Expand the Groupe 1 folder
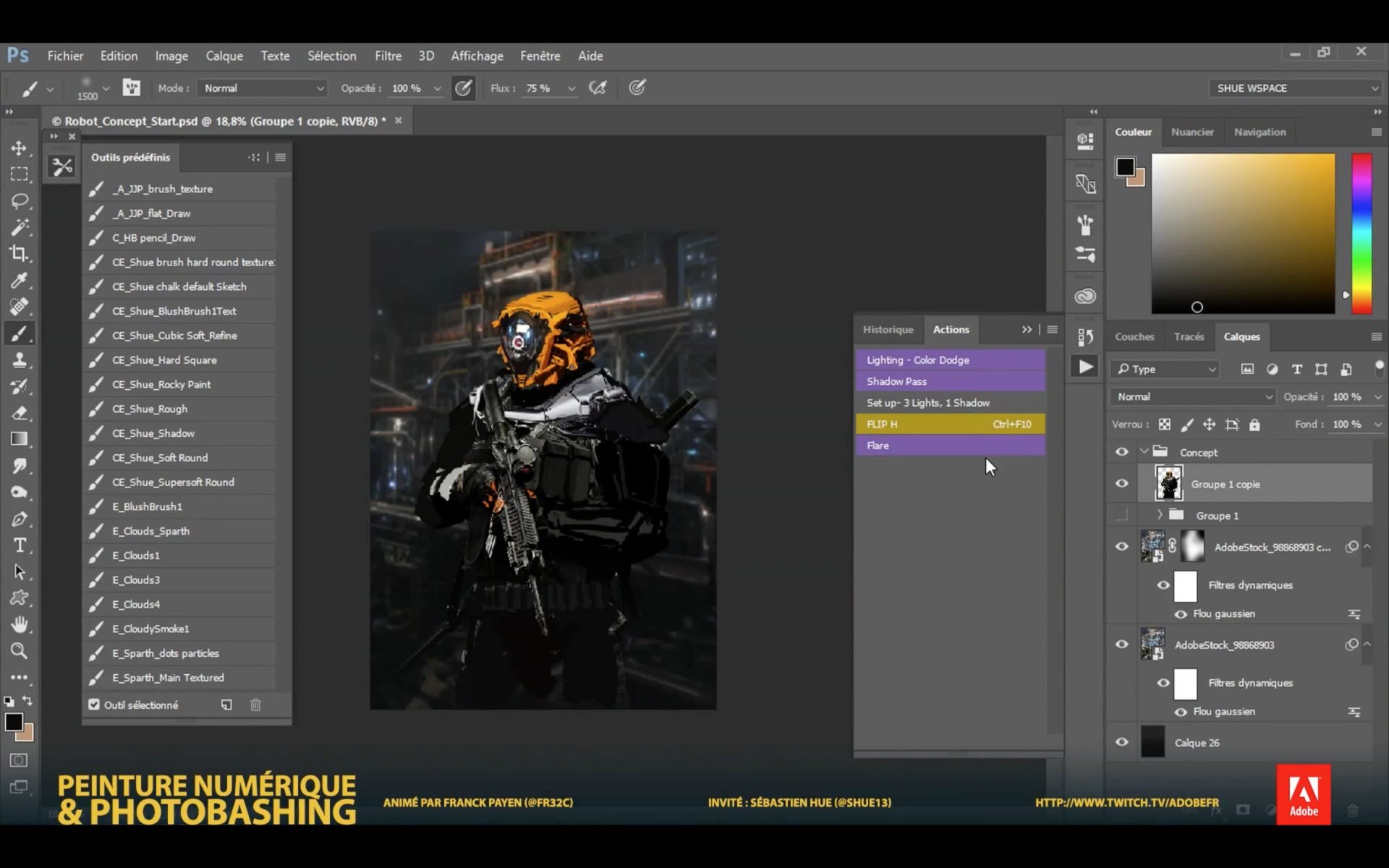The width and height of the screenshot is (1389, 868). click(1159, 515)
